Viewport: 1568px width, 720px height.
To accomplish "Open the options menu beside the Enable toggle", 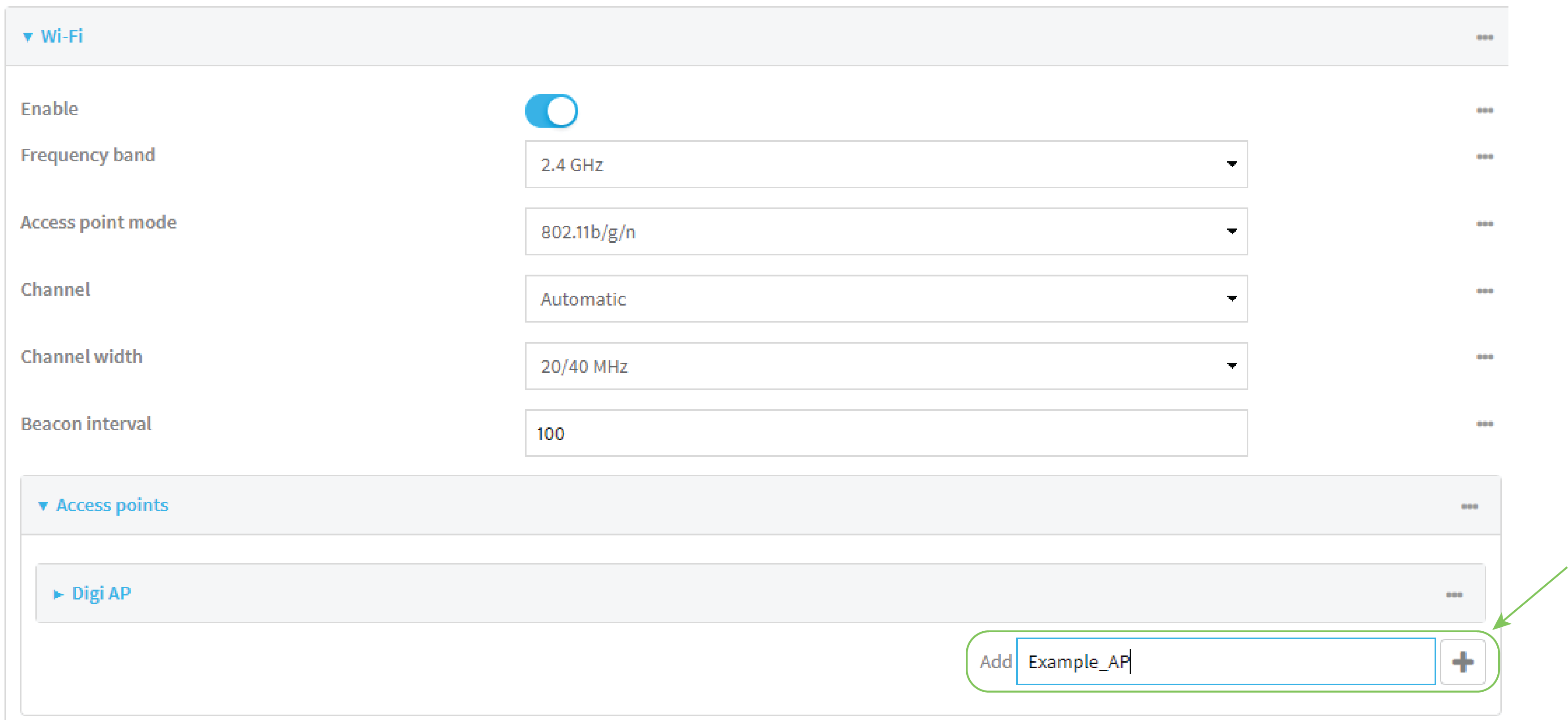I will point(1485,110).
